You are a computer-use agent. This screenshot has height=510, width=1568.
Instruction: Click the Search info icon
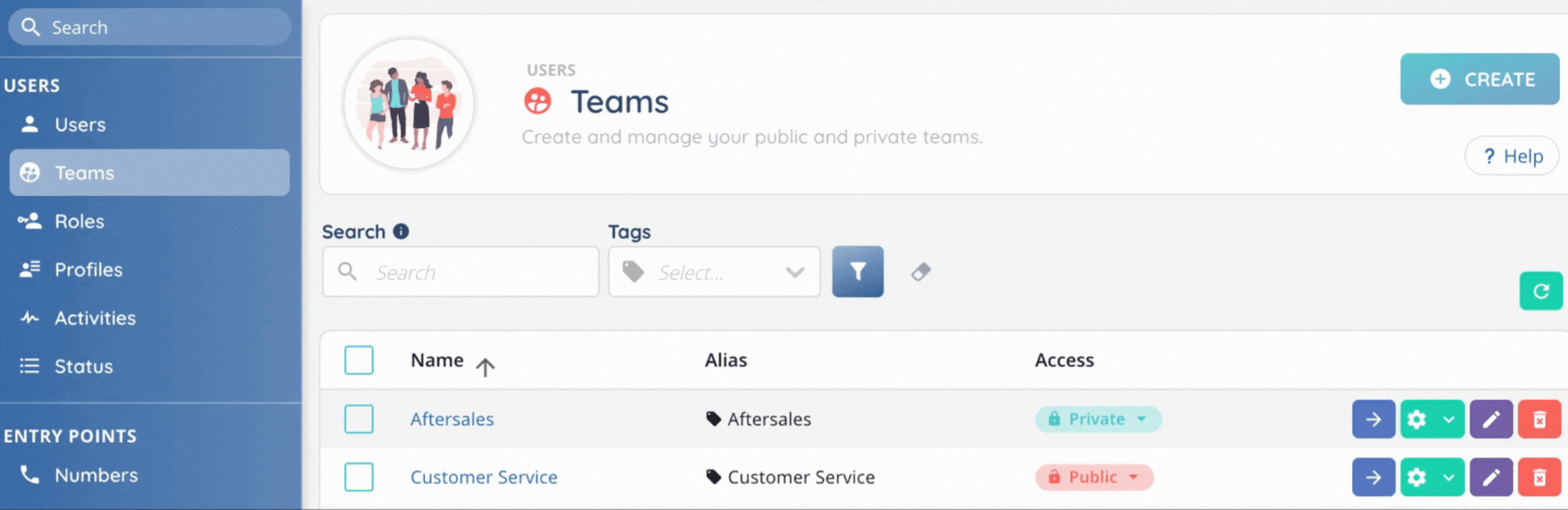pyautogui.click(x=401, y=232)
